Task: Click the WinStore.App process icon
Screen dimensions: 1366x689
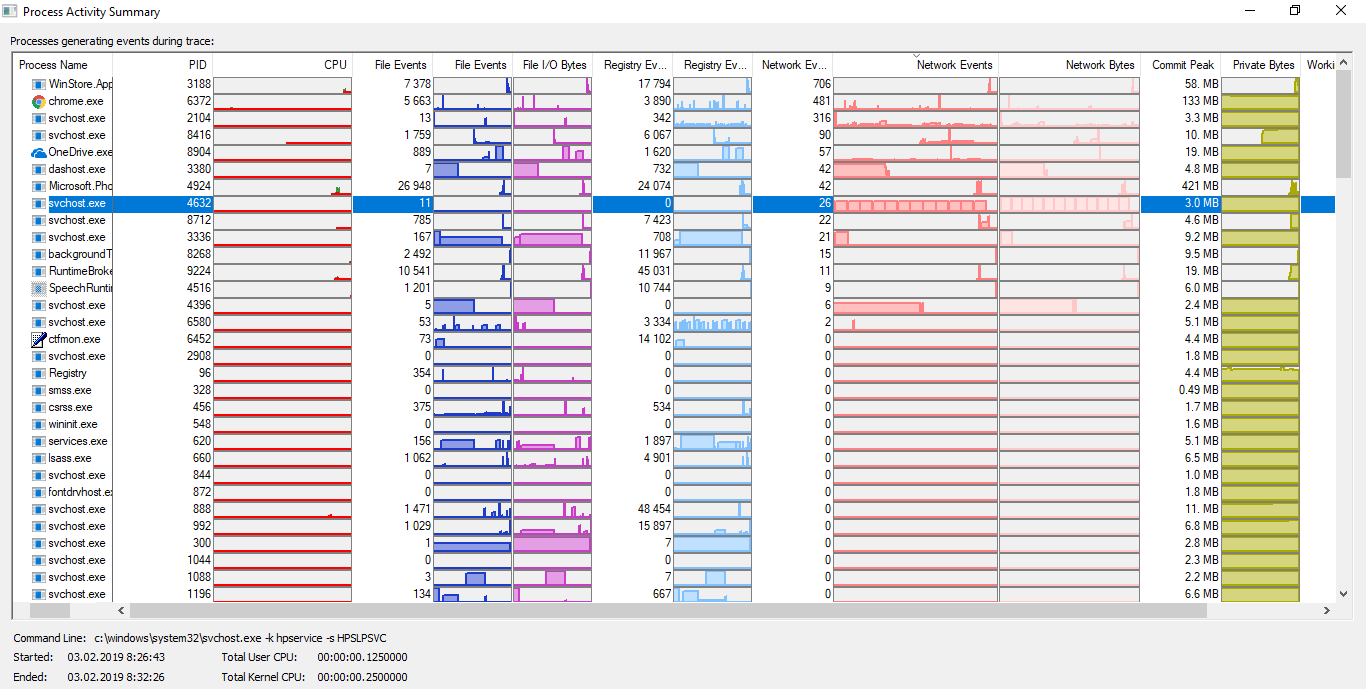Action: coord(39,84)
